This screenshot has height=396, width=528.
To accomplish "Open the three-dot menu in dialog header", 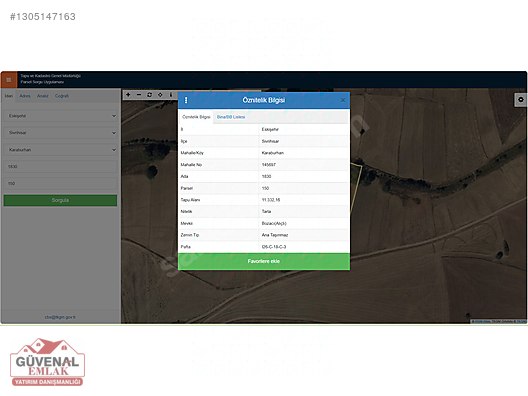I will pos(186,100).
